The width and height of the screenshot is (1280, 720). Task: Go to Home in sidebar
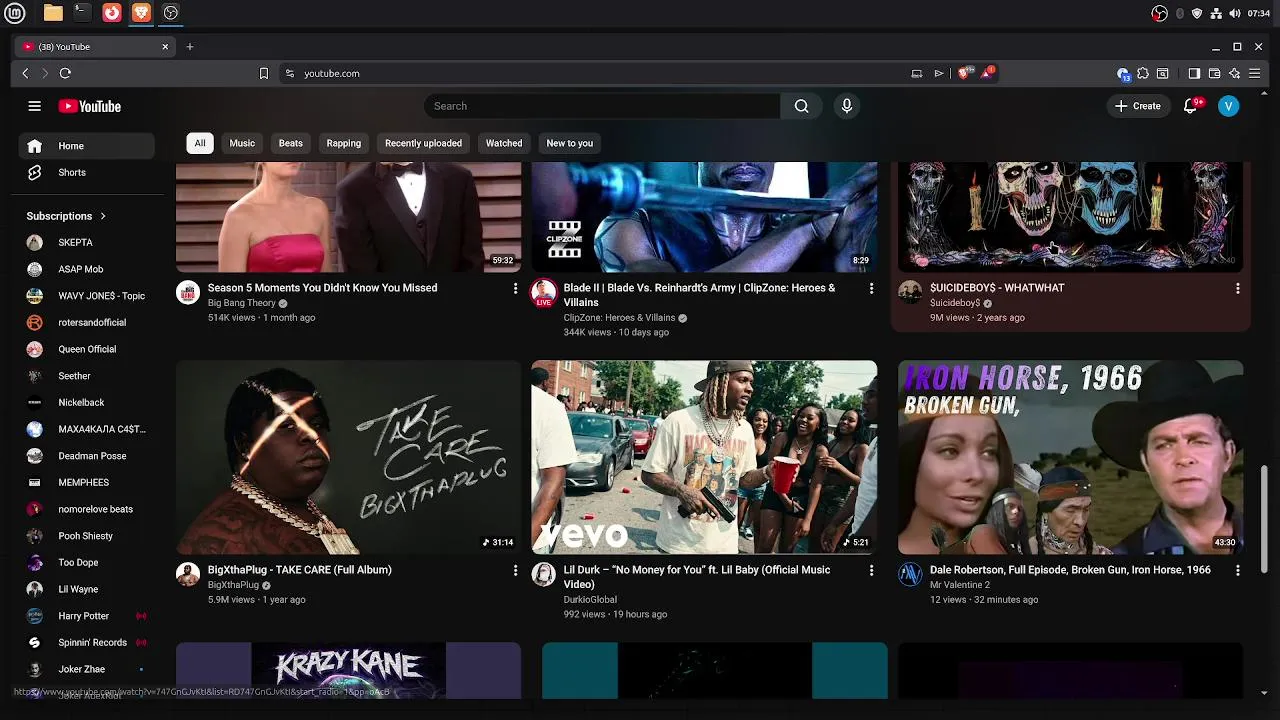86,146
